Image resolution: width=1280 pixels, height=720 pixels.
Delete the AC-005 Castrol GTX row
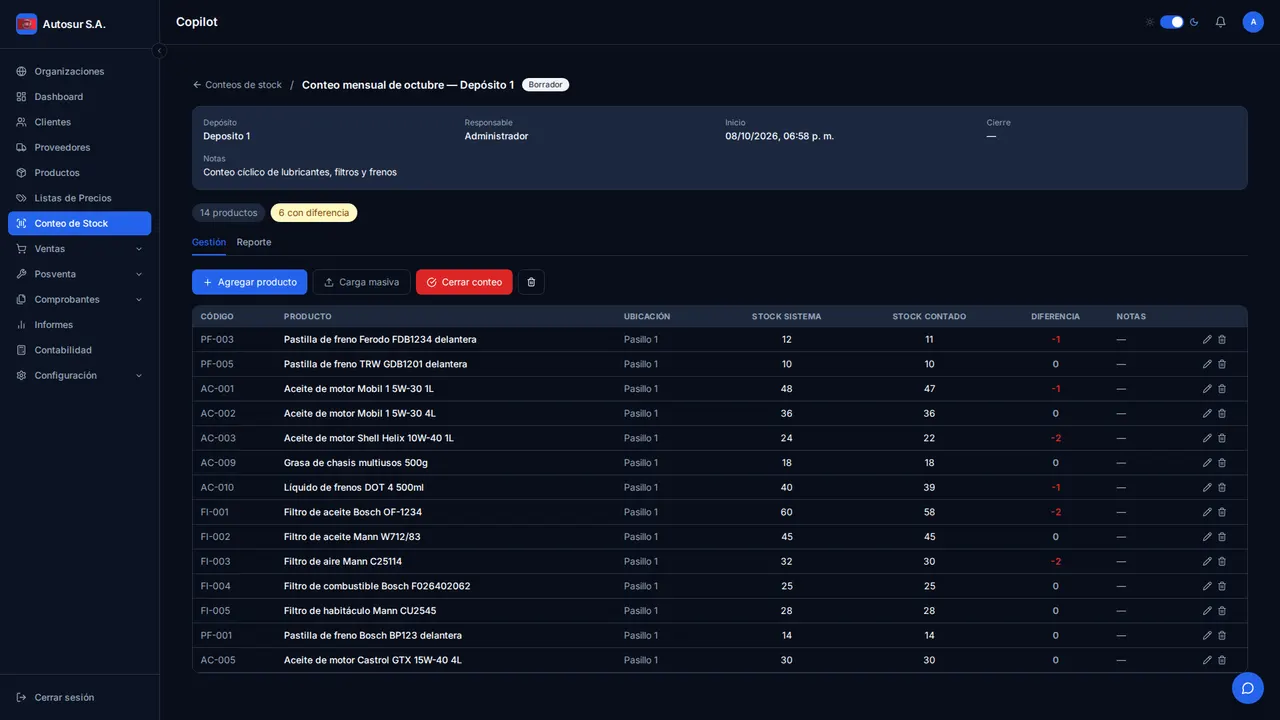[1222, 660]
